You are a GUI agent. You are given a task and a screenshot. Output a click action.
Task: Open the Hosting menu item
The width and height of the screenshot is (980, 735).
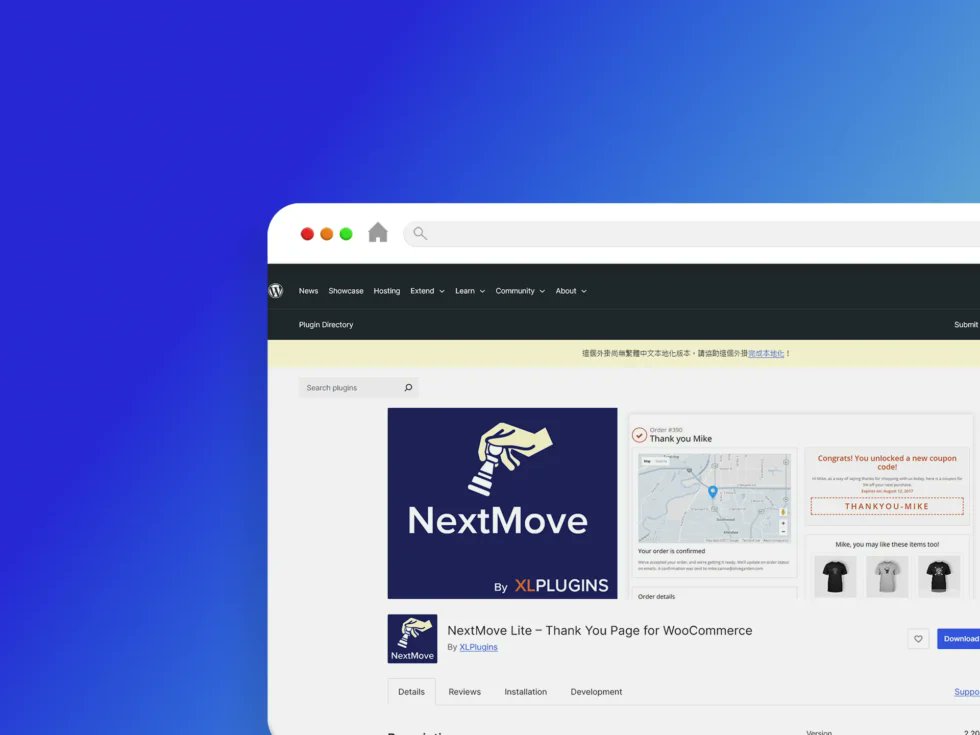pos(386,291)
